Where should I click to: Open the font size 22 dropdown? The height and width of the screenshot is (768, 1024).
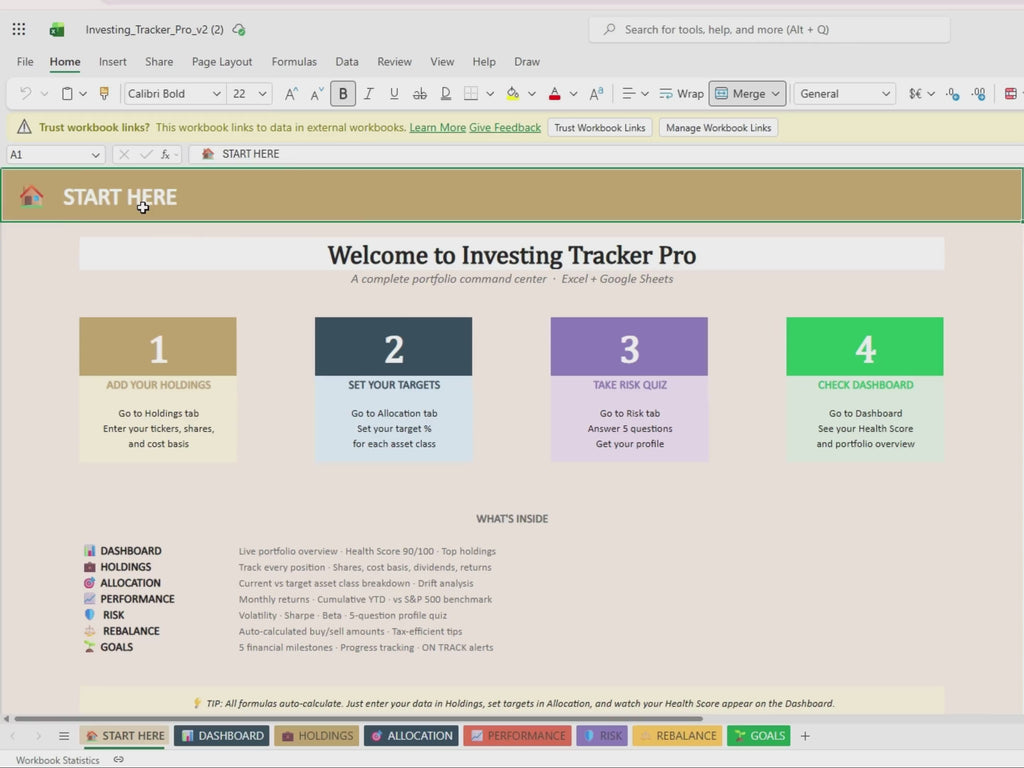click(x=263, y=93)
